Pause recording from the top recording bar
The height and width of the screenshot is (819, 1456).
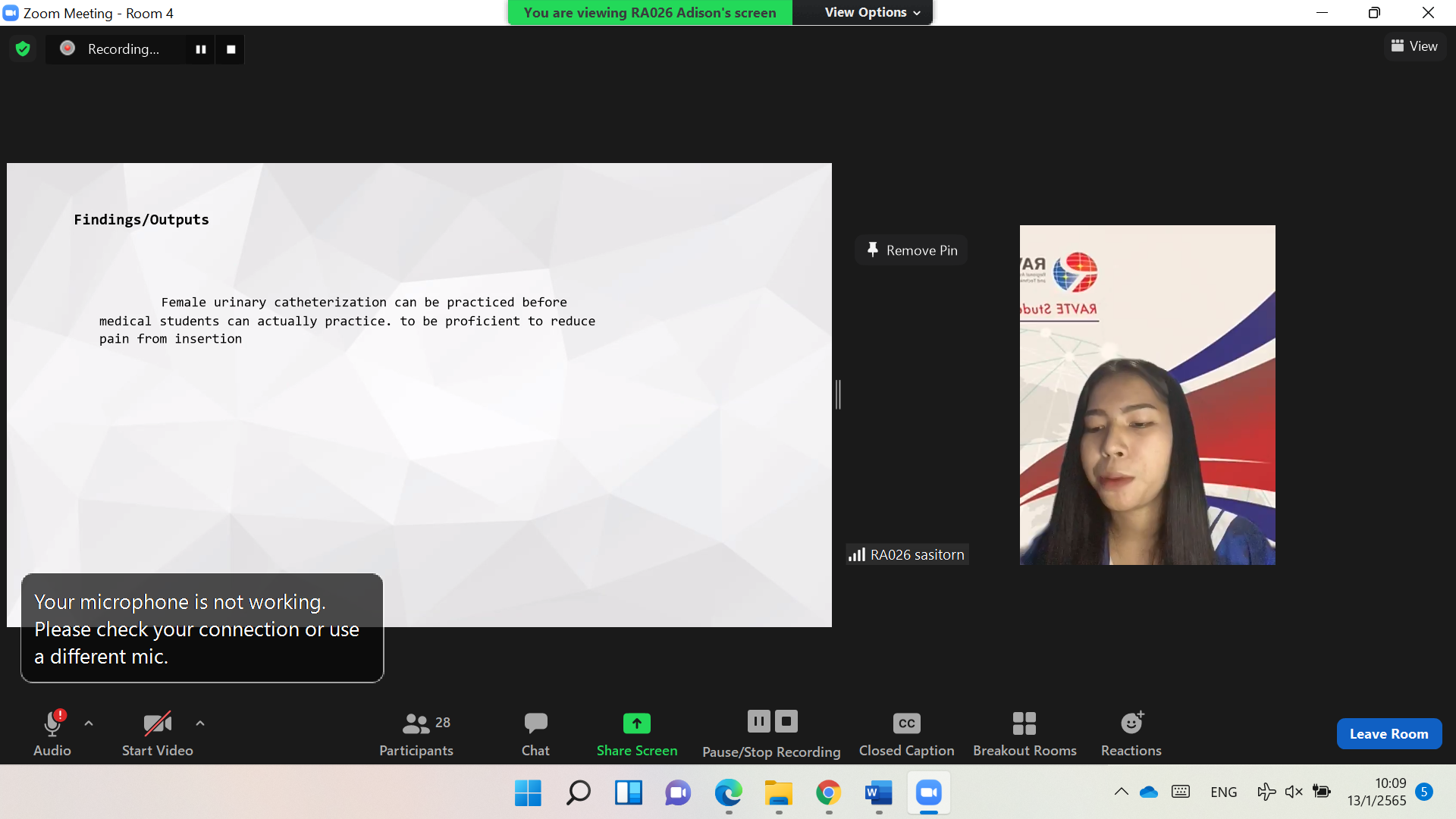coord(201,49)
